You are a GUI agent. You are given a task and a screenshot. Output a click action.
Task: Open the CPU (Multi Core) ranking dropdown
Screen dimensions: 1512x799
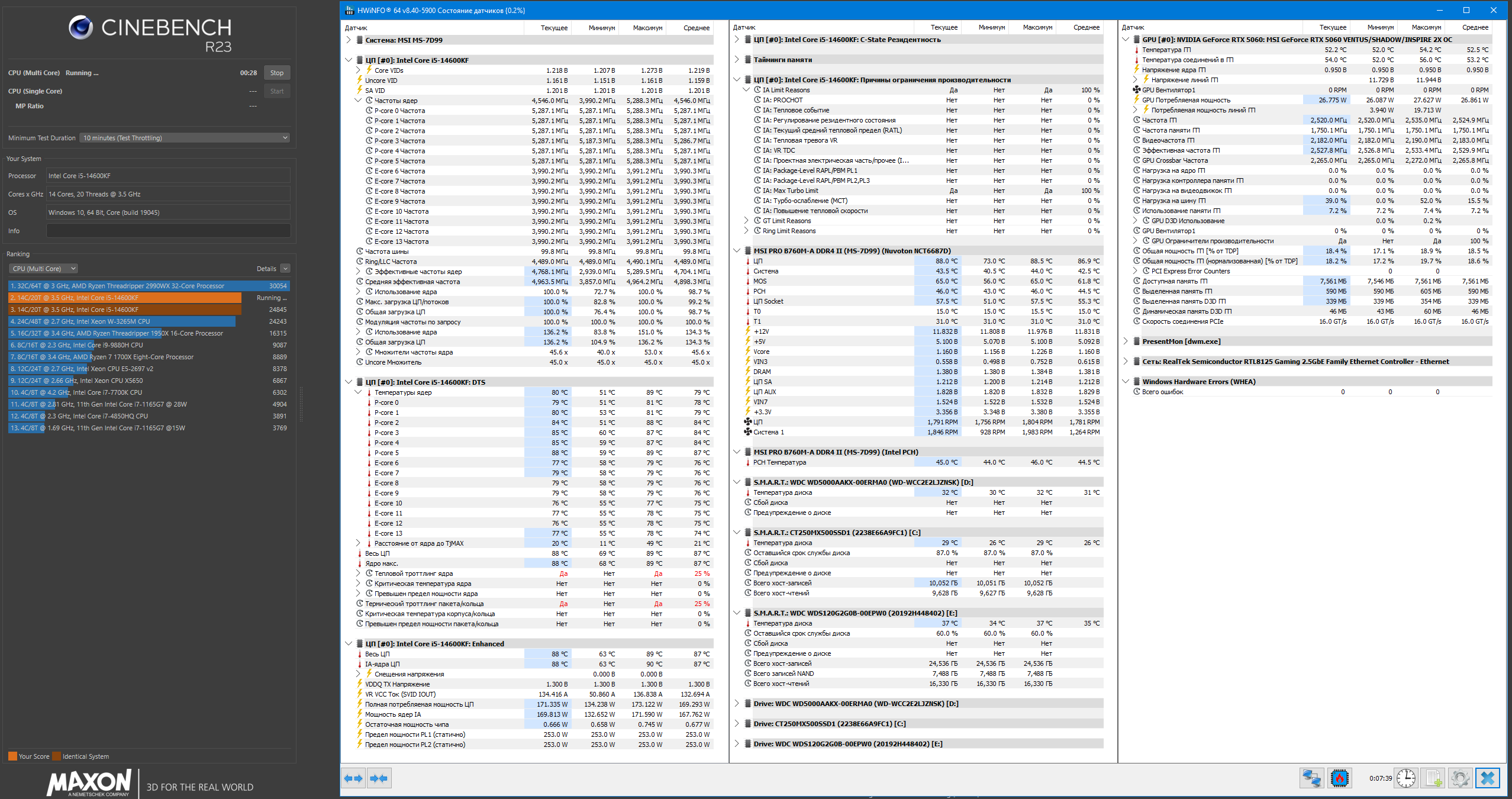click(44, 269)
